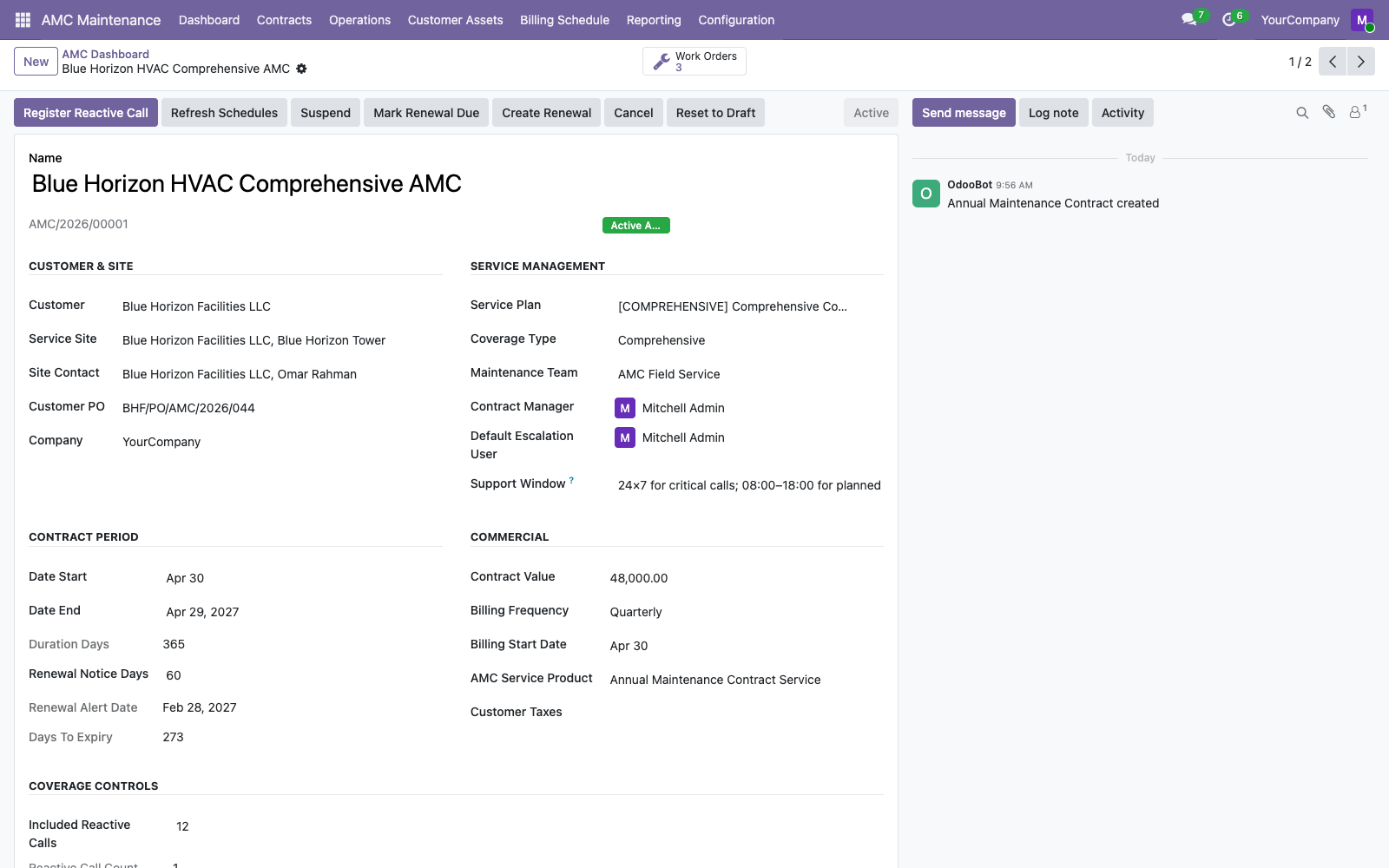Click the AMC Maintenance app title
Screen dimensions: 1389x868
point(101,20)
